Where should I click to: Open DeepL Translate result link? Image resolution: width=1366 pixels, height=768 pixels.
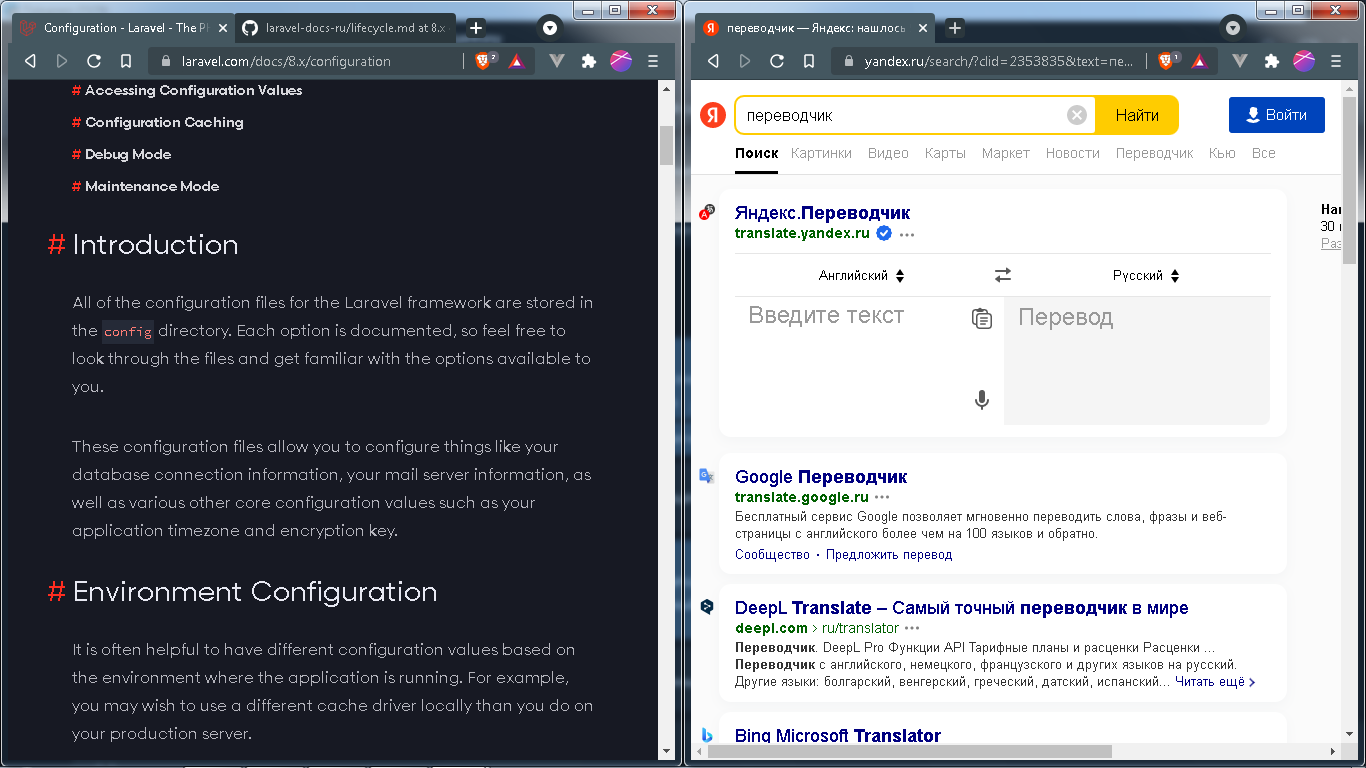pyautogui.click(x=961, y=608)
